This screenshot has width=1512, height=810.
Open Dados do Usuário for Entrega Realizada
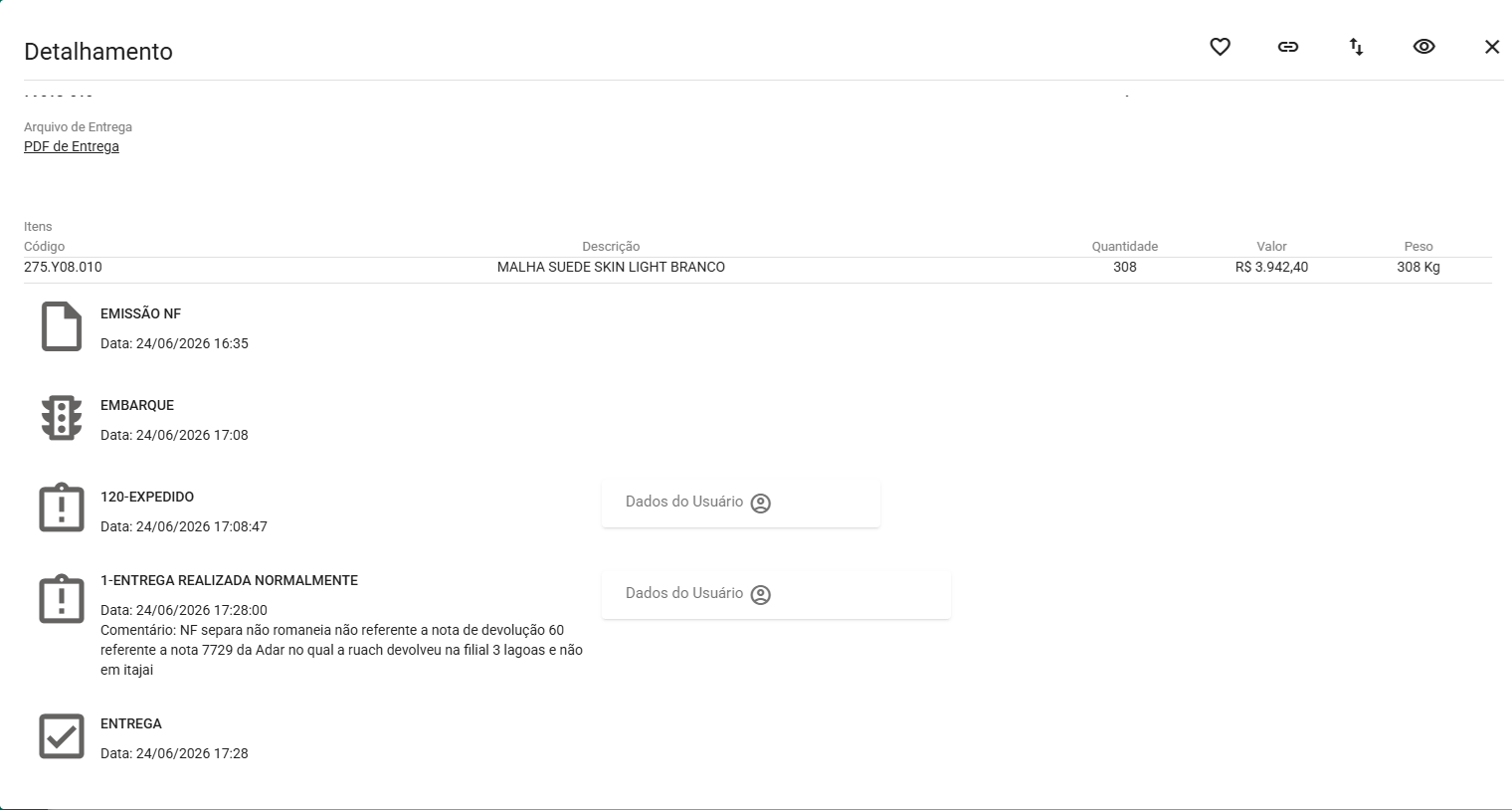coord(776,594)
